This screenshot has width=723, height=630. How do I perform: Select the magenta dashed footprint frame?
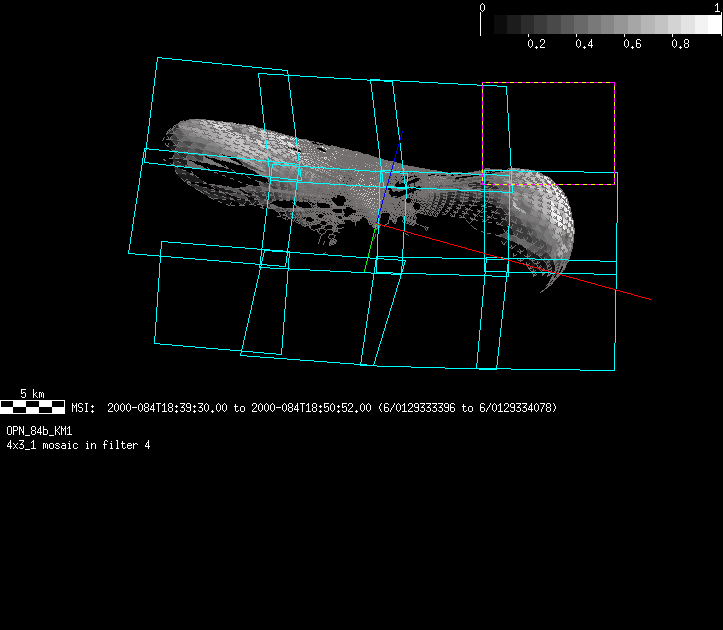(x=548, y=84)
